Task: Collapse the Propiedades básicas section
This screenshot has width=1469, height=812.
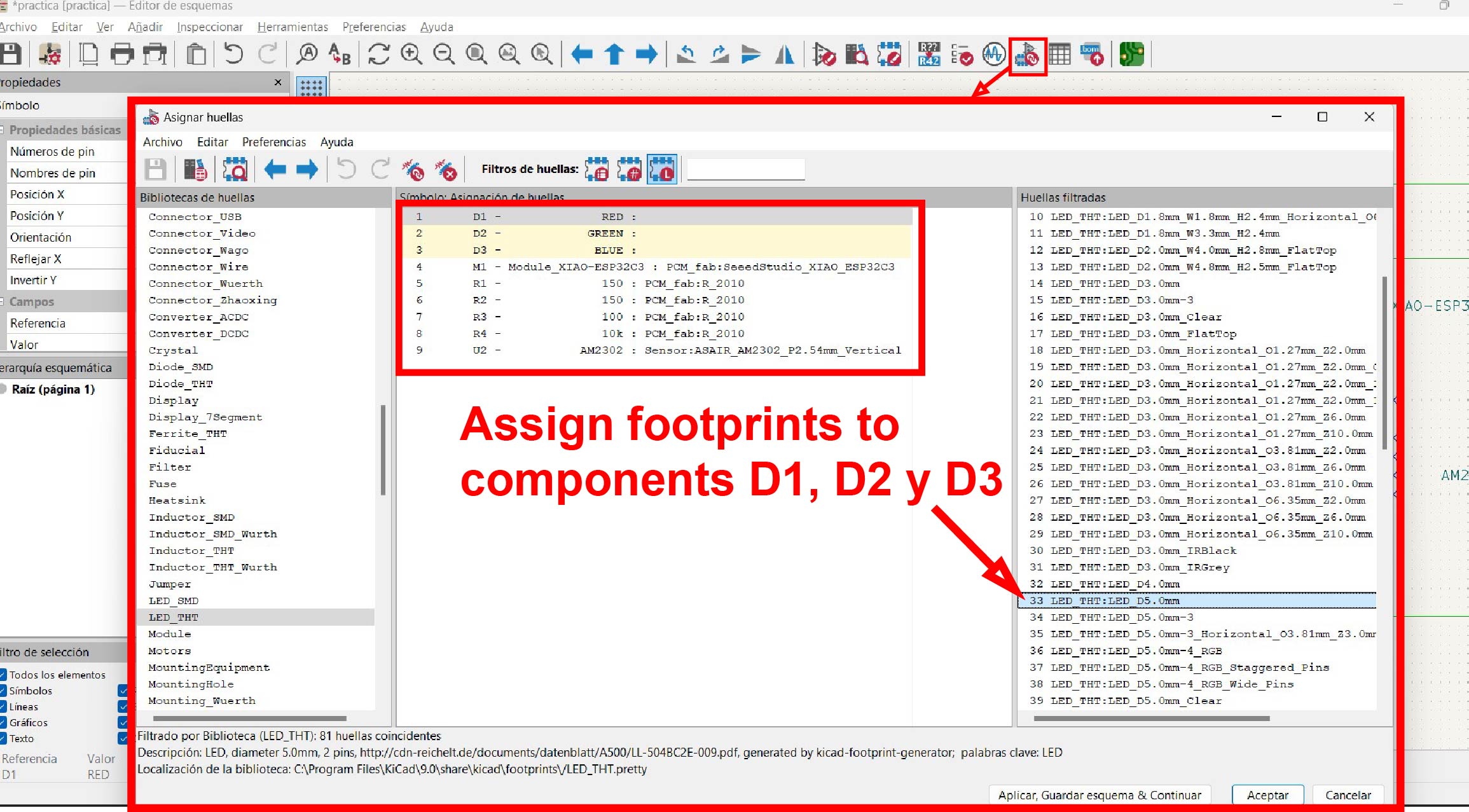Action: (x=3, y=130)
